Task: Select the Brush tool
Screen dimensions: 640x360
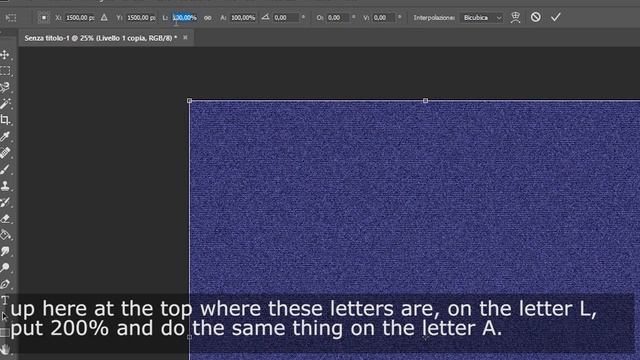Action: click(5, 169)
